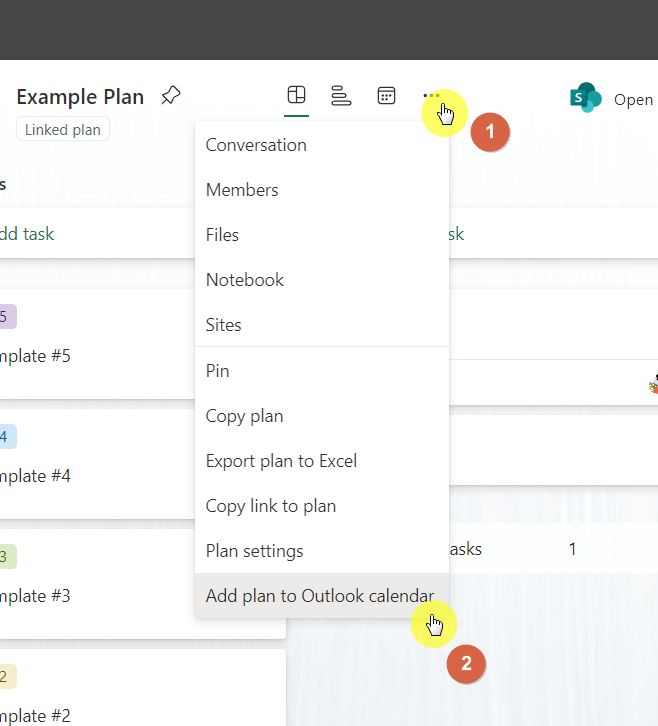Click the green label on Template #3 card

tap(8, 557)
